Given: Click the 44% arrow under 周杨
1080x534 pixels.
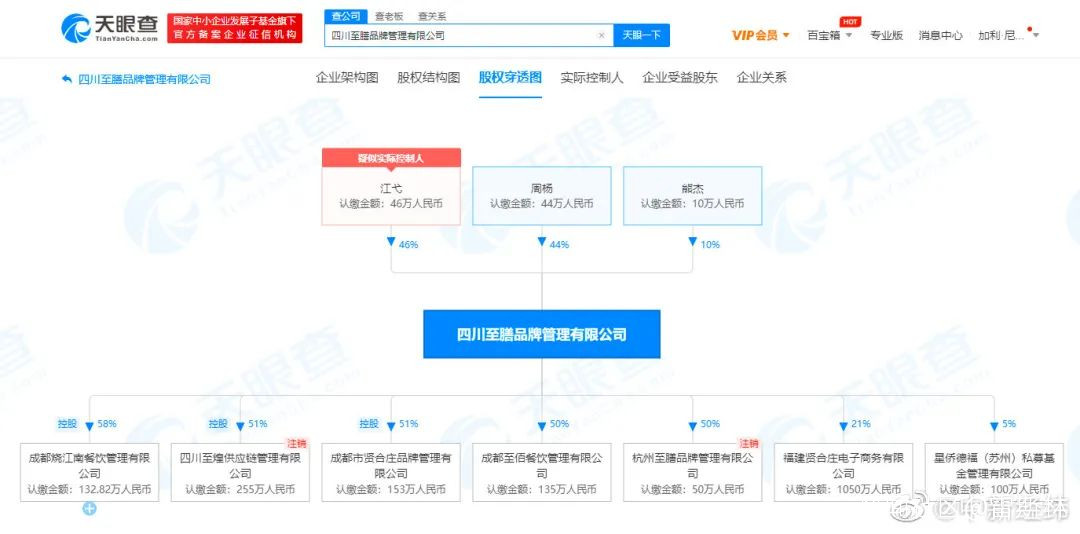Looking at the screenshot, I should tap(542, 242).
